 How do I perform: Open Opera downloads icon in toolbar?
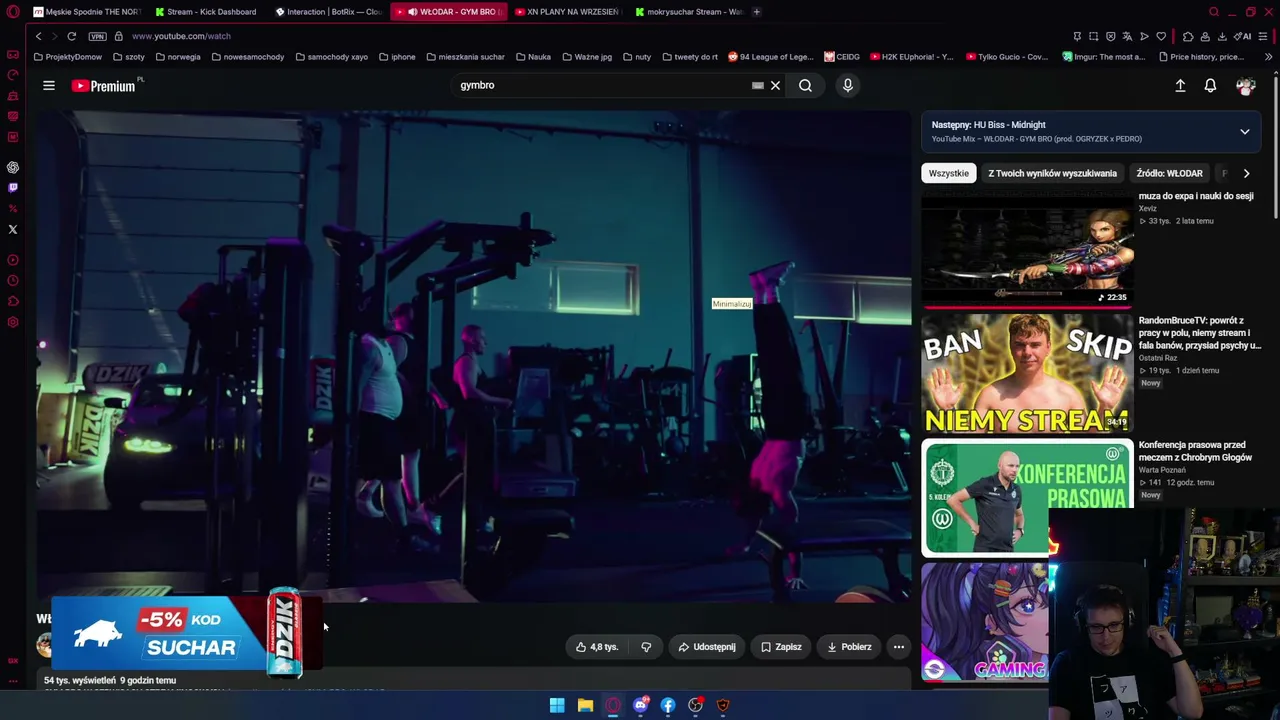click(1222, 36)
